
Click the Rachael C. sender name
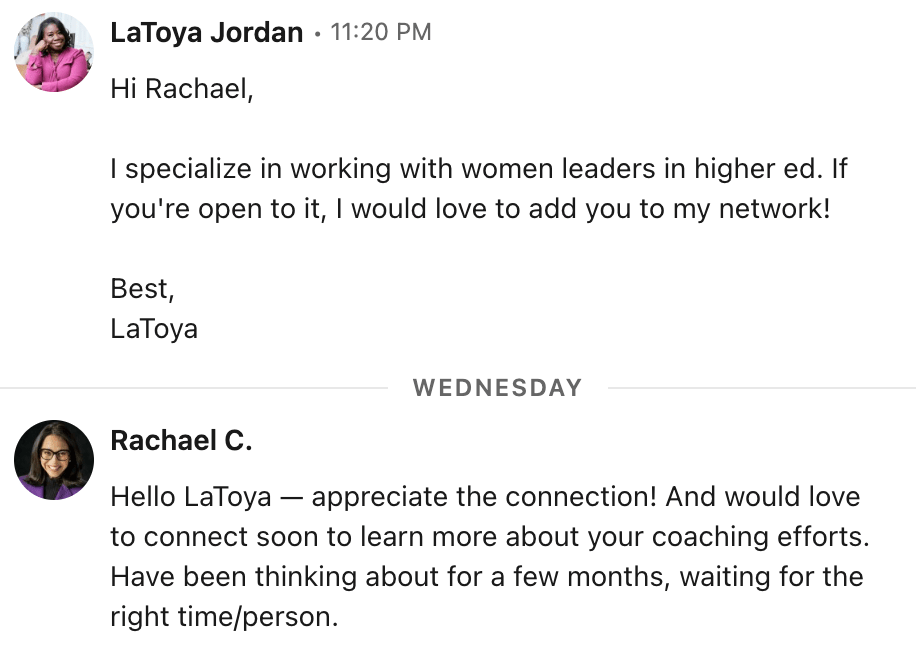click(181, 440)
